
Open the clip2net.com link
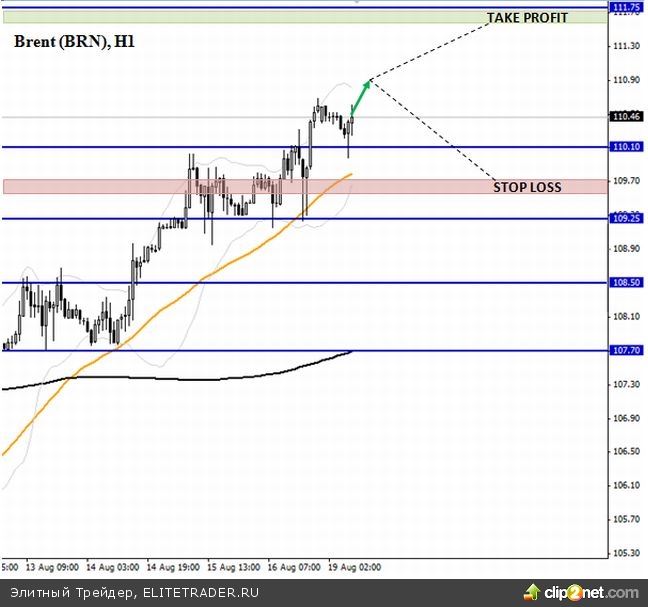coord(597,592)
